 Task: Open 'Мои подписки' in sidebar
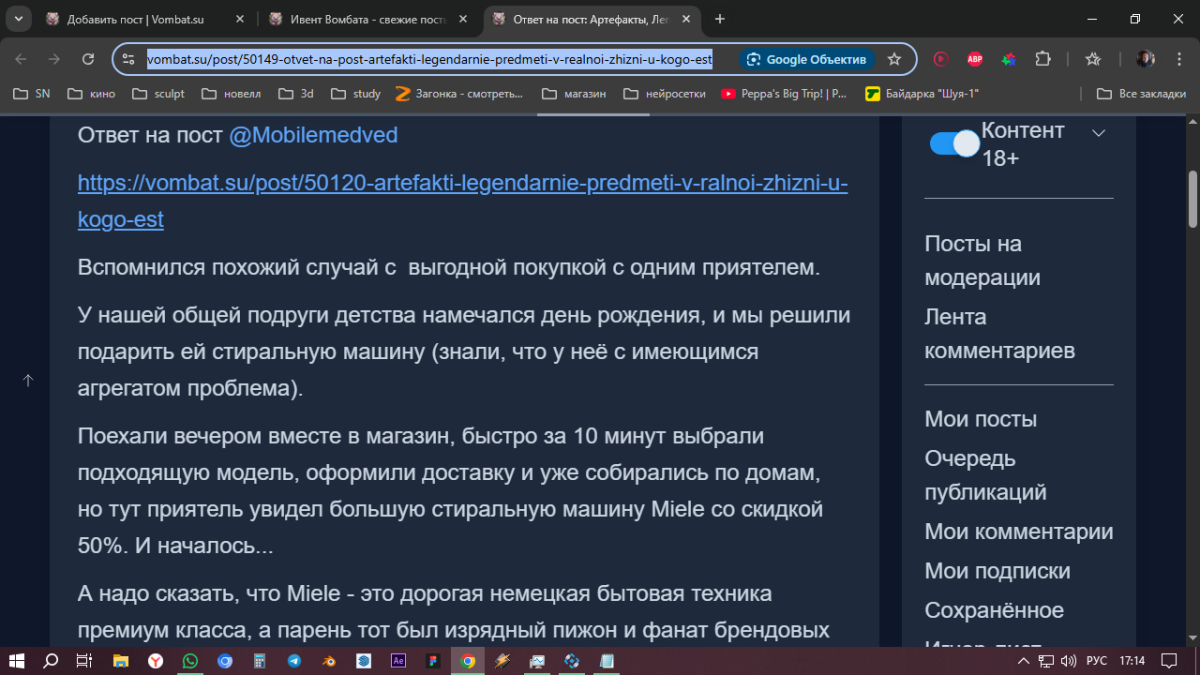998,571
